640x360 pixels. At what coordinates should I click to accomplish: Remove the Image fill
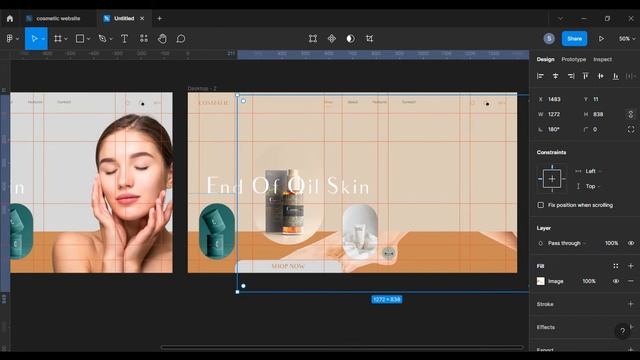coord(631,281)
